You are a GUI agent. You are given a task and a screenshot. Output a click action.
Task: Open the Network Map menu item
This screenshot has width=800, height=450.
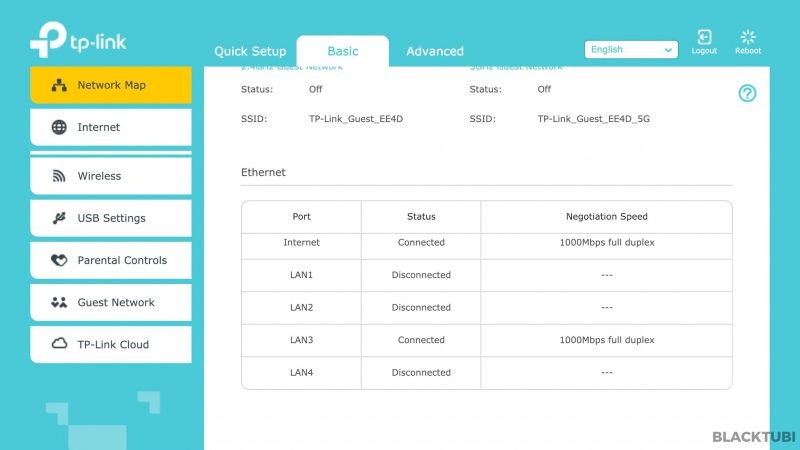coord(111,85)
